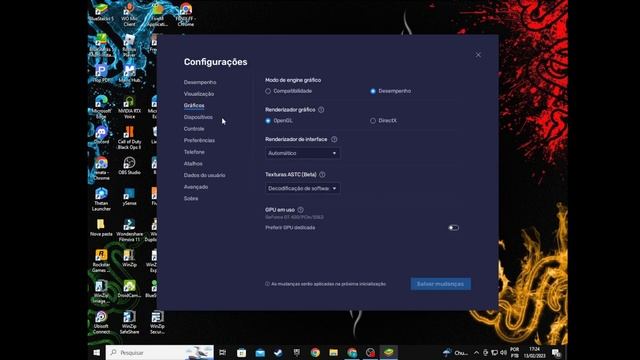640x360 pixels.
Task: Open the OBS Studio desktop shortcut
Action: [x=129, y=165]
